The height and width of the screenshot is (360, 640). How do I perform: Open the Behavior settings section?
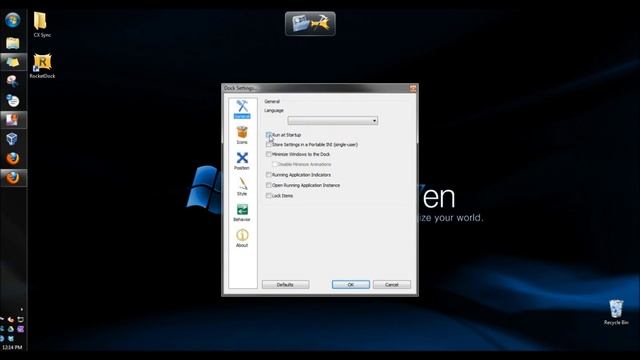[x=242, y=212]
